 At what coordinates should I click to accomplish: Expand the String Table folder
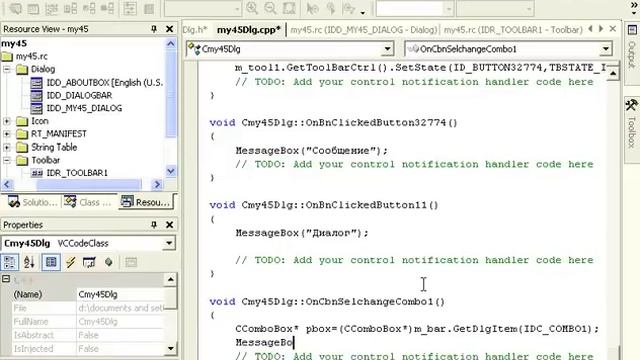(x=7, y=147)
